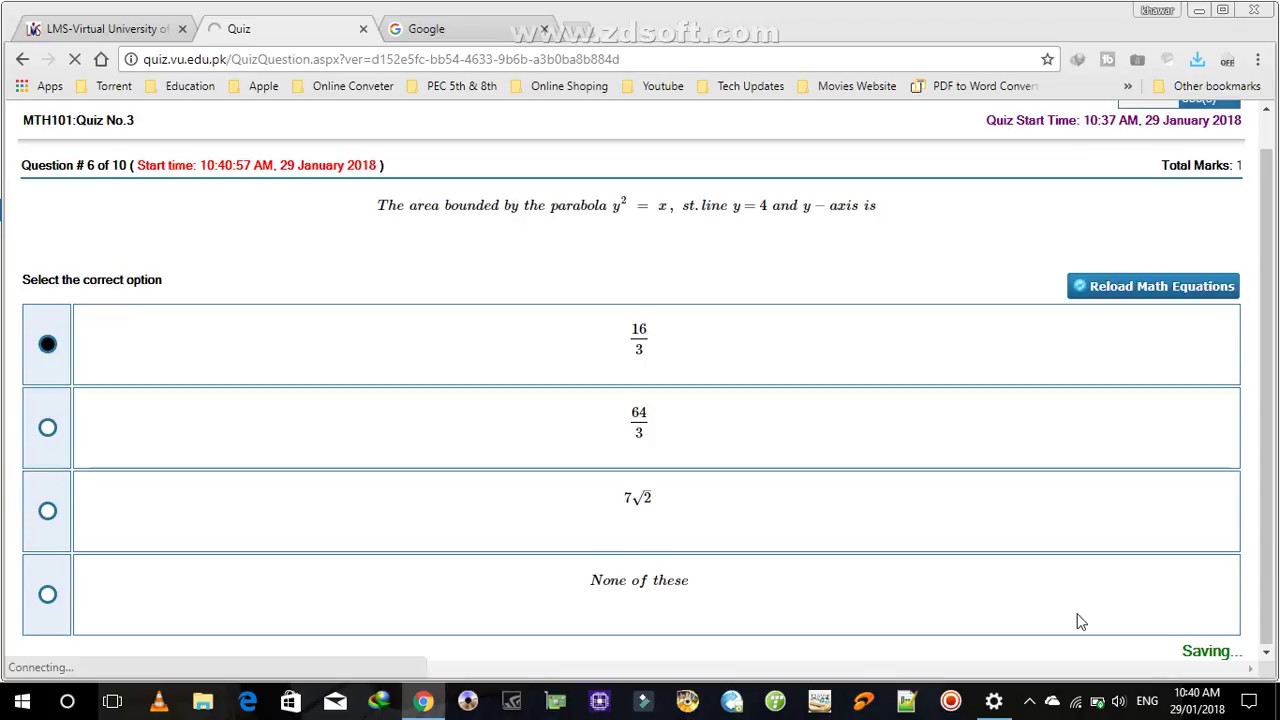The height and width of the screenshot is (720, 1280).
Task: Open PEC 5th & 8th bookmark folder
Action: pyautogui.click(x=452, y=86)
